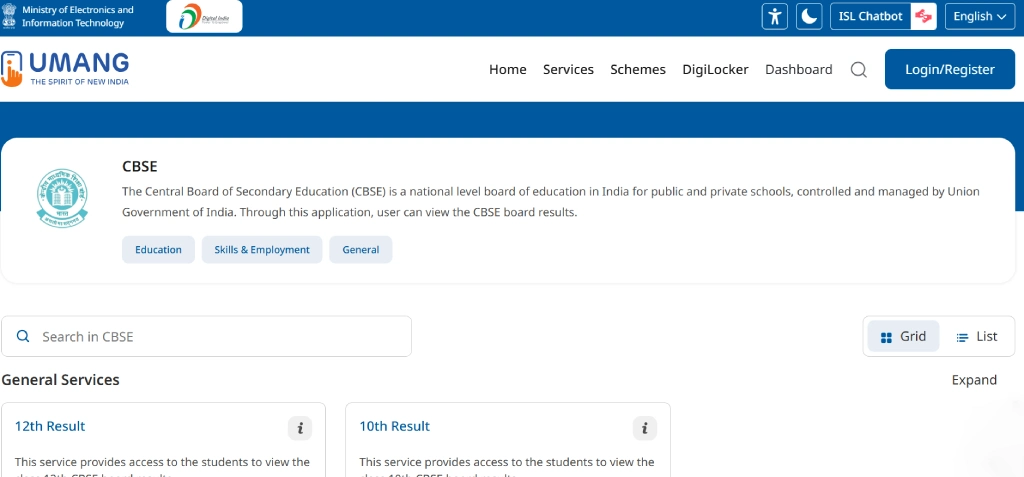The image size is (1024, 477).
Task: Click the General Services heading
Action: pos(60,380)
